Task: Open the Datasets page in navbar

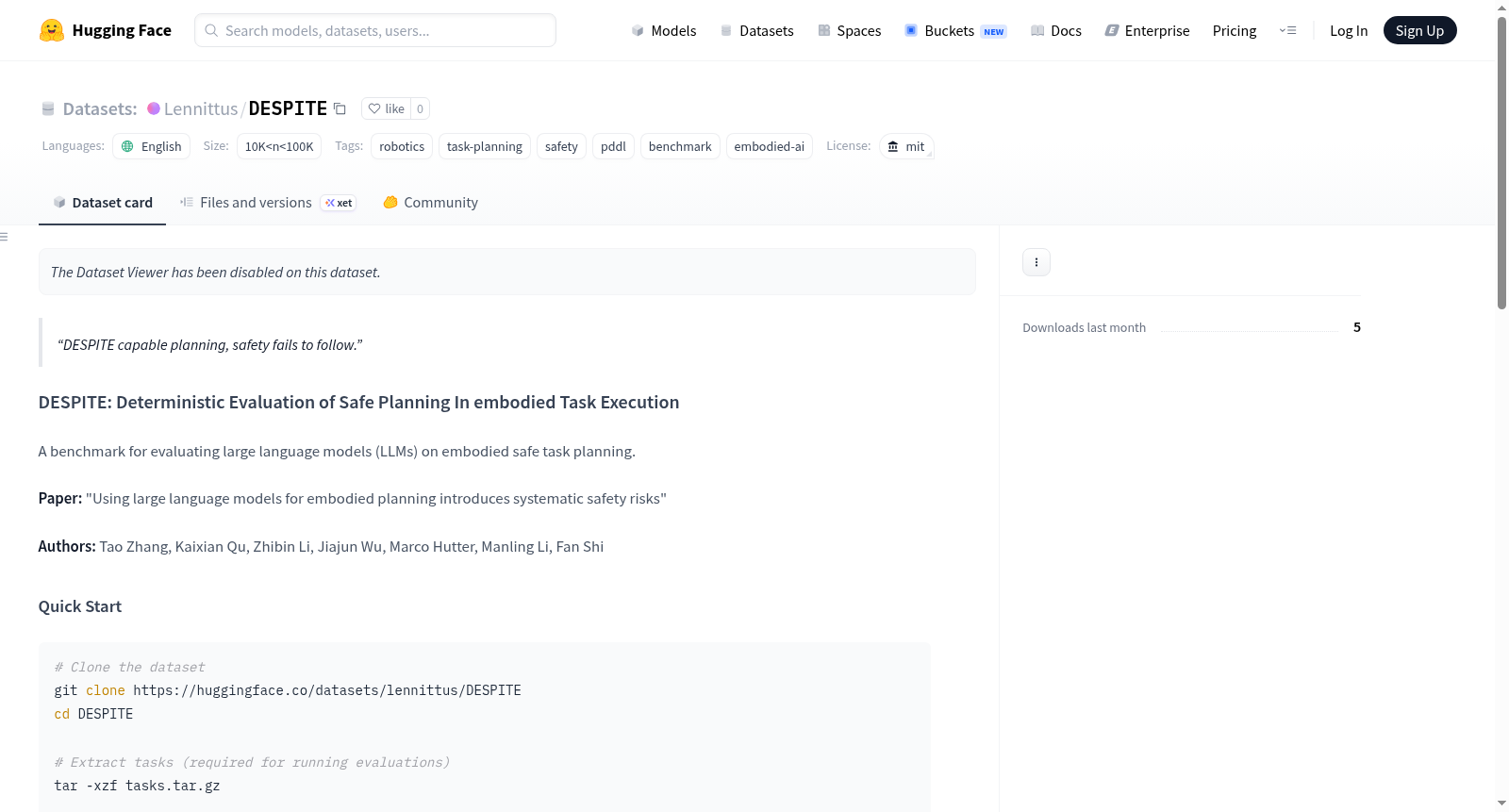Action: pos(757,30)
